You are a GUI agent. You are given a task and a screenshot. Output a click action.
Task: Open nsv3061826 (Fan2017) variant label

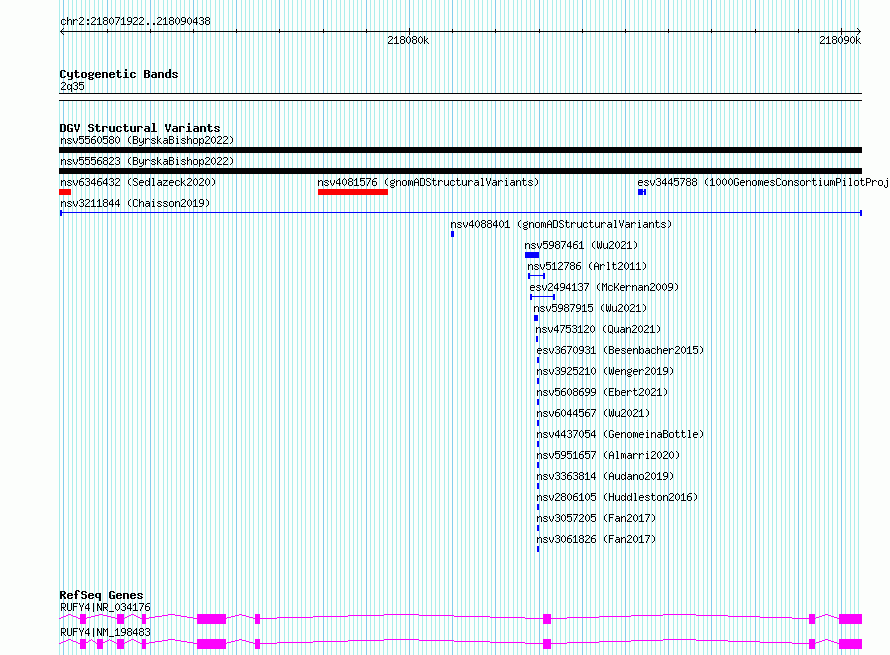pyautogui.click(x=596, y=539)
